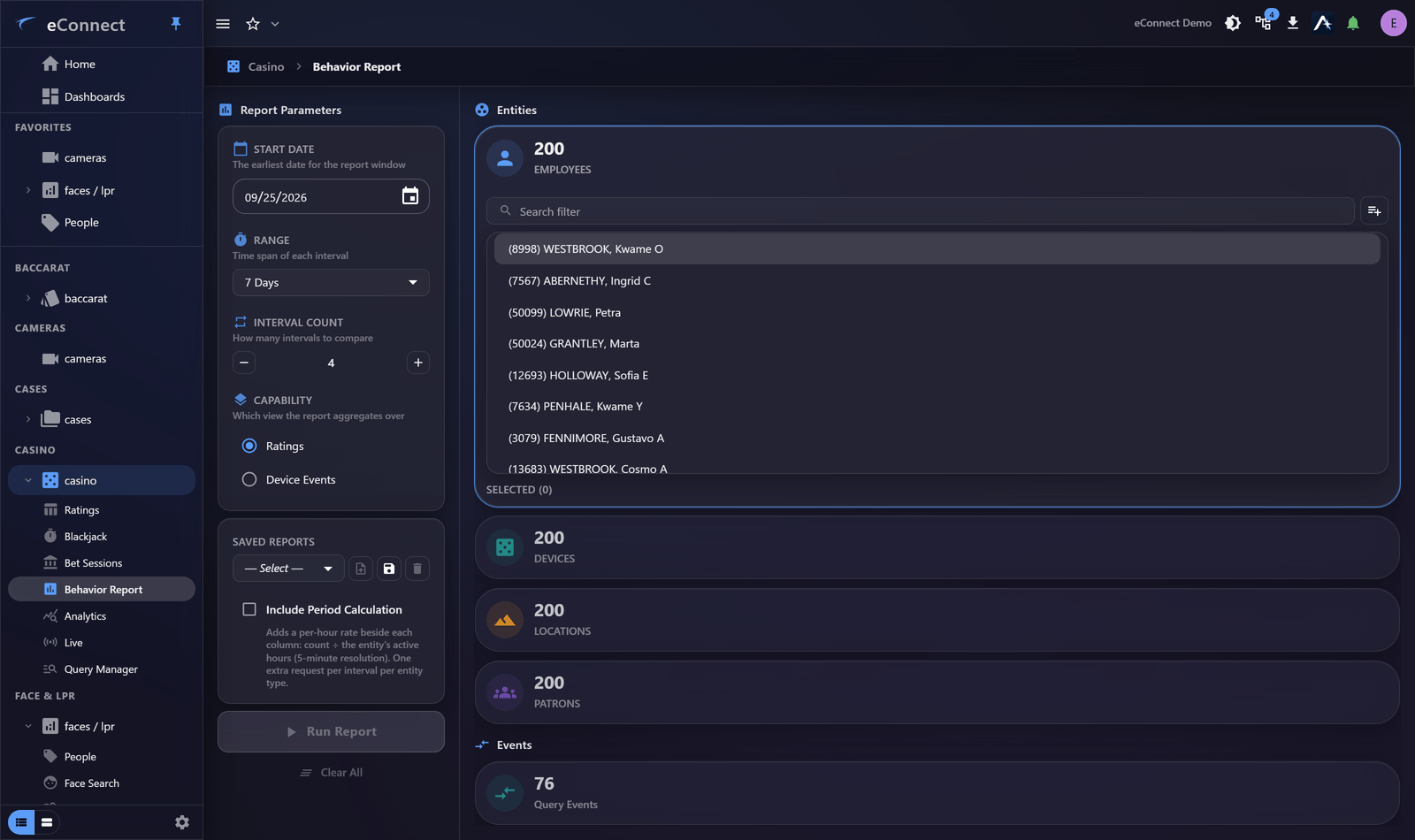Switch sidebar to list view
1415x840 pixels.
click(21, 822)
